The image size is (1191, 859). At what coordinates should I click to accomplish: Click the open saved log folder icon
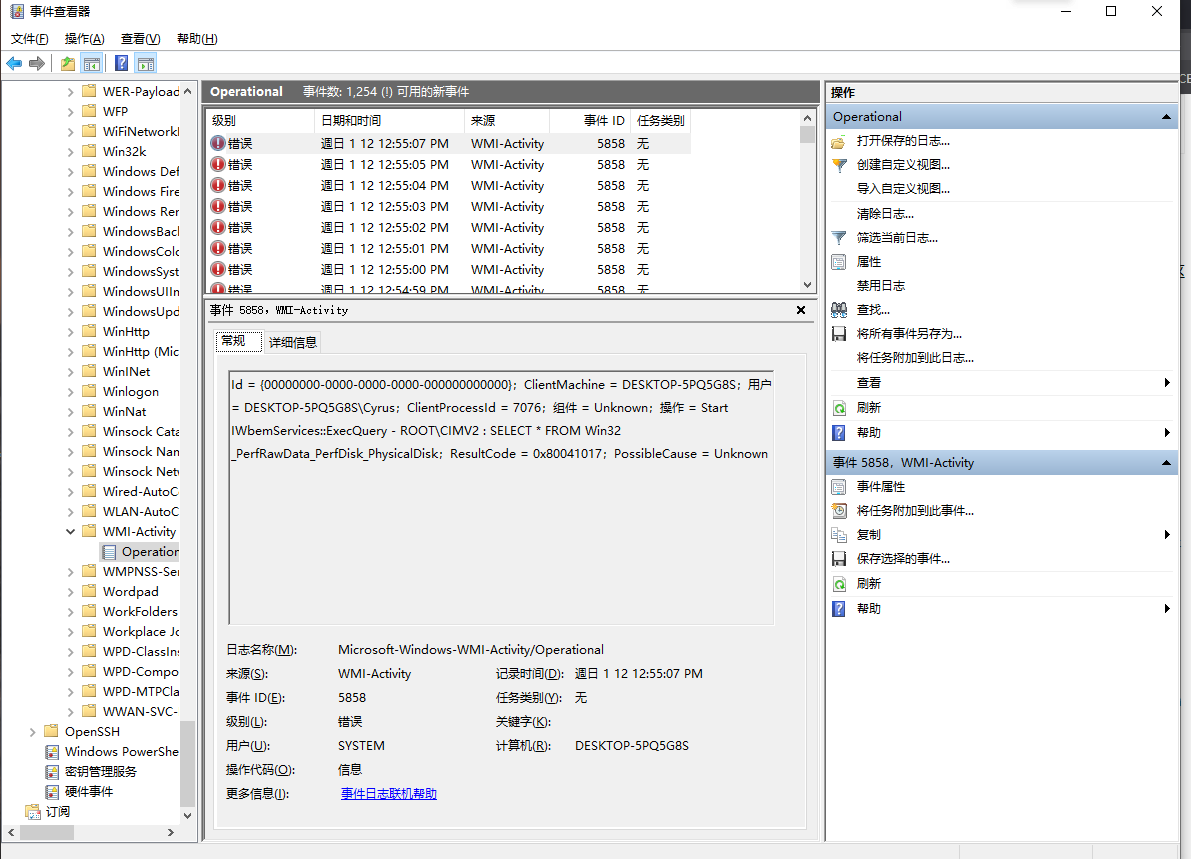point(839,141)
